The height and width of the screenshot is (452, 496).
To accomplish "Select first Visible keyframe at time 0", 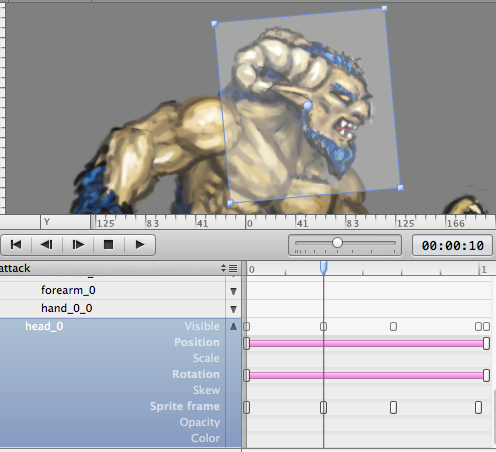I will point(247,326).
